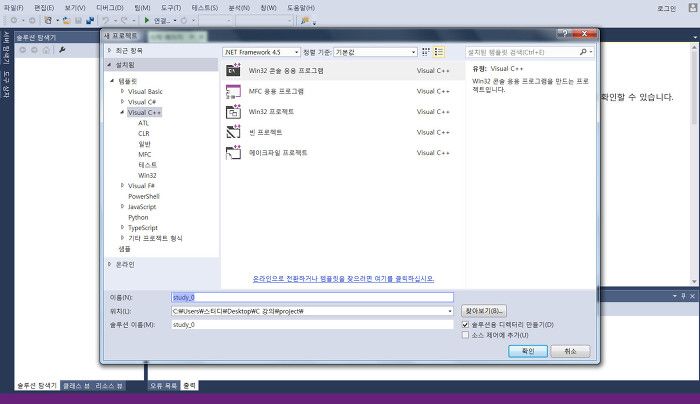Click the 이름 project name input field
This screenshot has height=404, width=700.
point(312,297)
